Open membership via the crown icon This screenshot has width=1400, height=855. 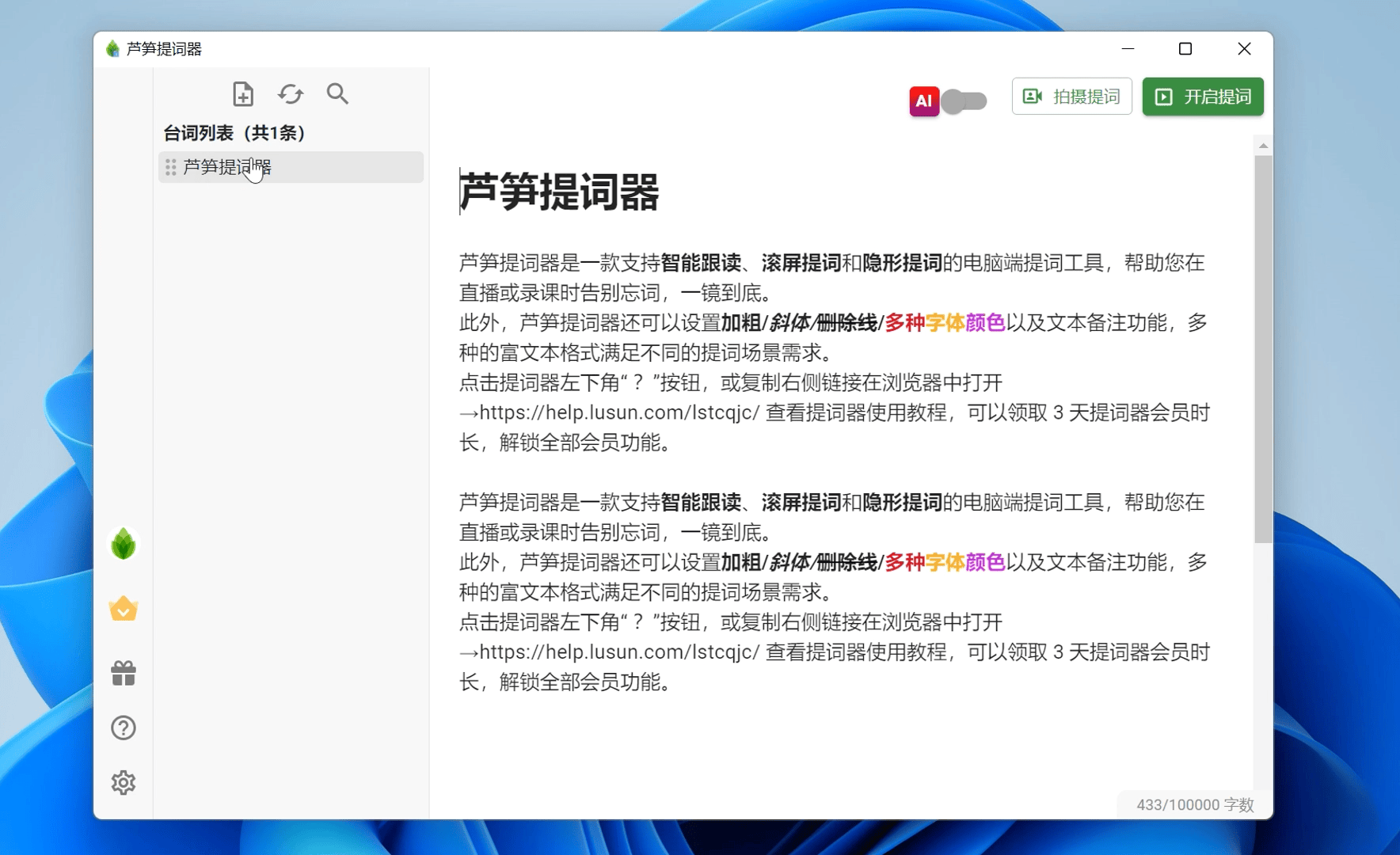[x=123, y=609]
